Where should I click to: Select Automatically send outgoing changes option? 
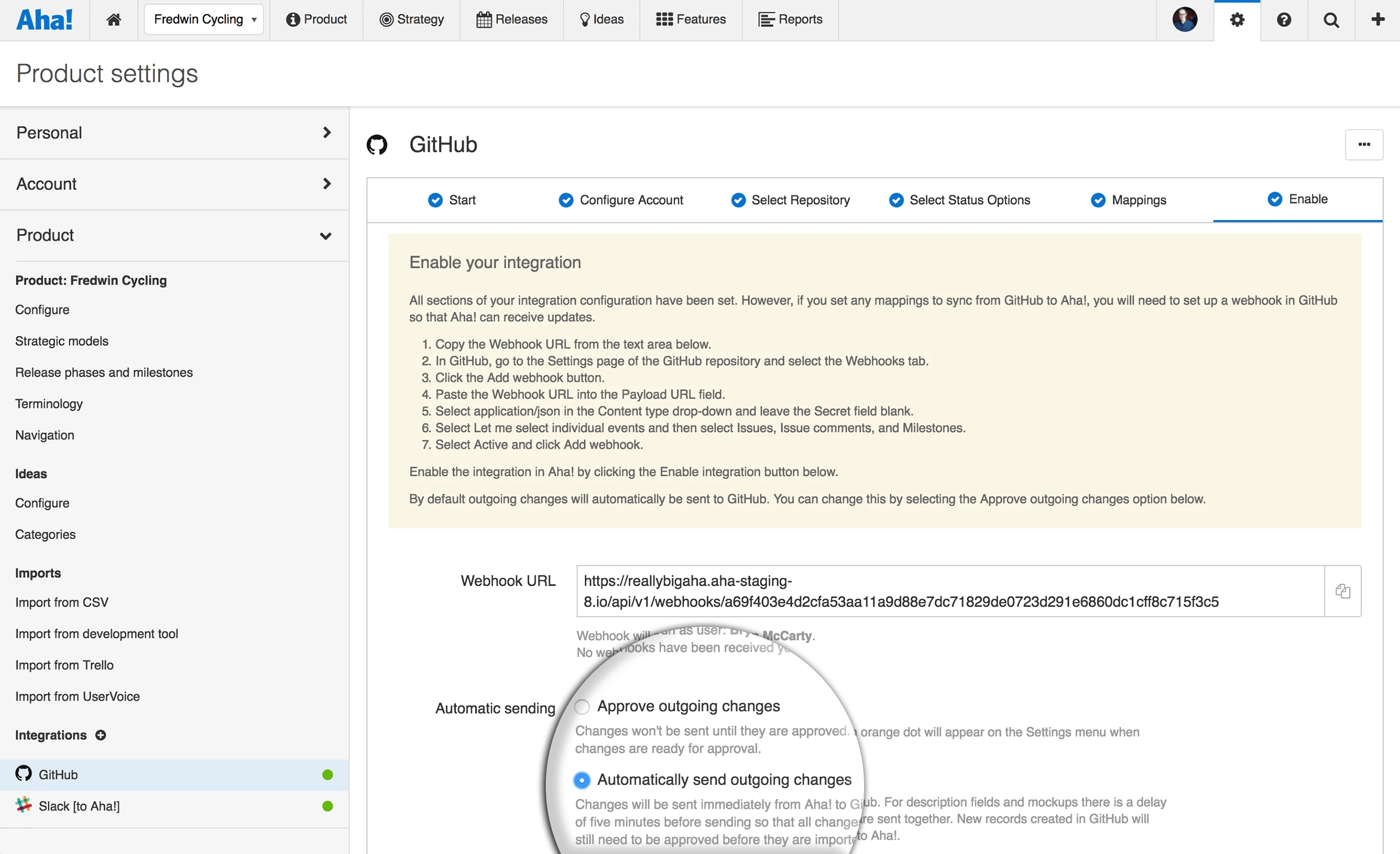pos(582,780)
